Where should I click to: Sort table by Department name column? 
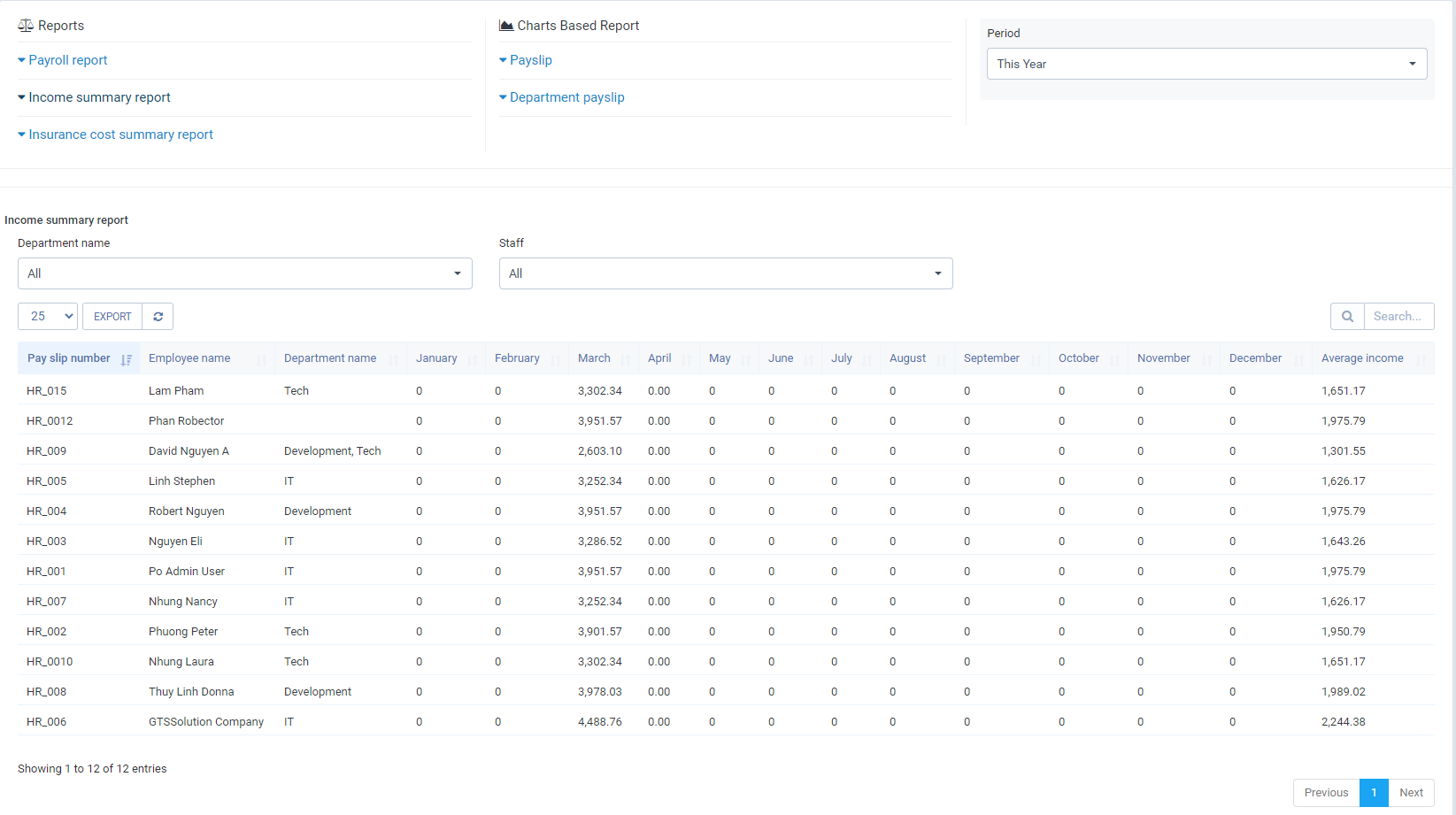[x=341, y=358]
